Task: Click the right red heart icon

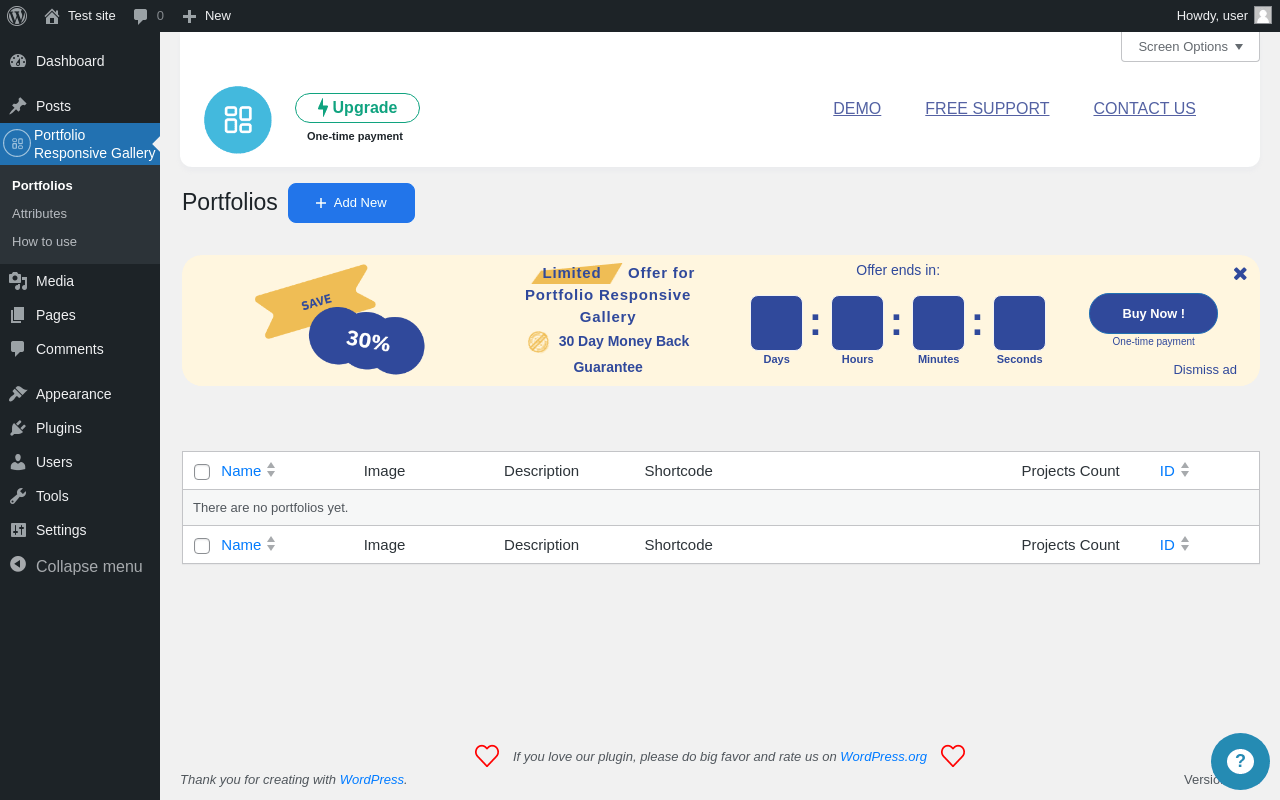Action: (953, 756)
